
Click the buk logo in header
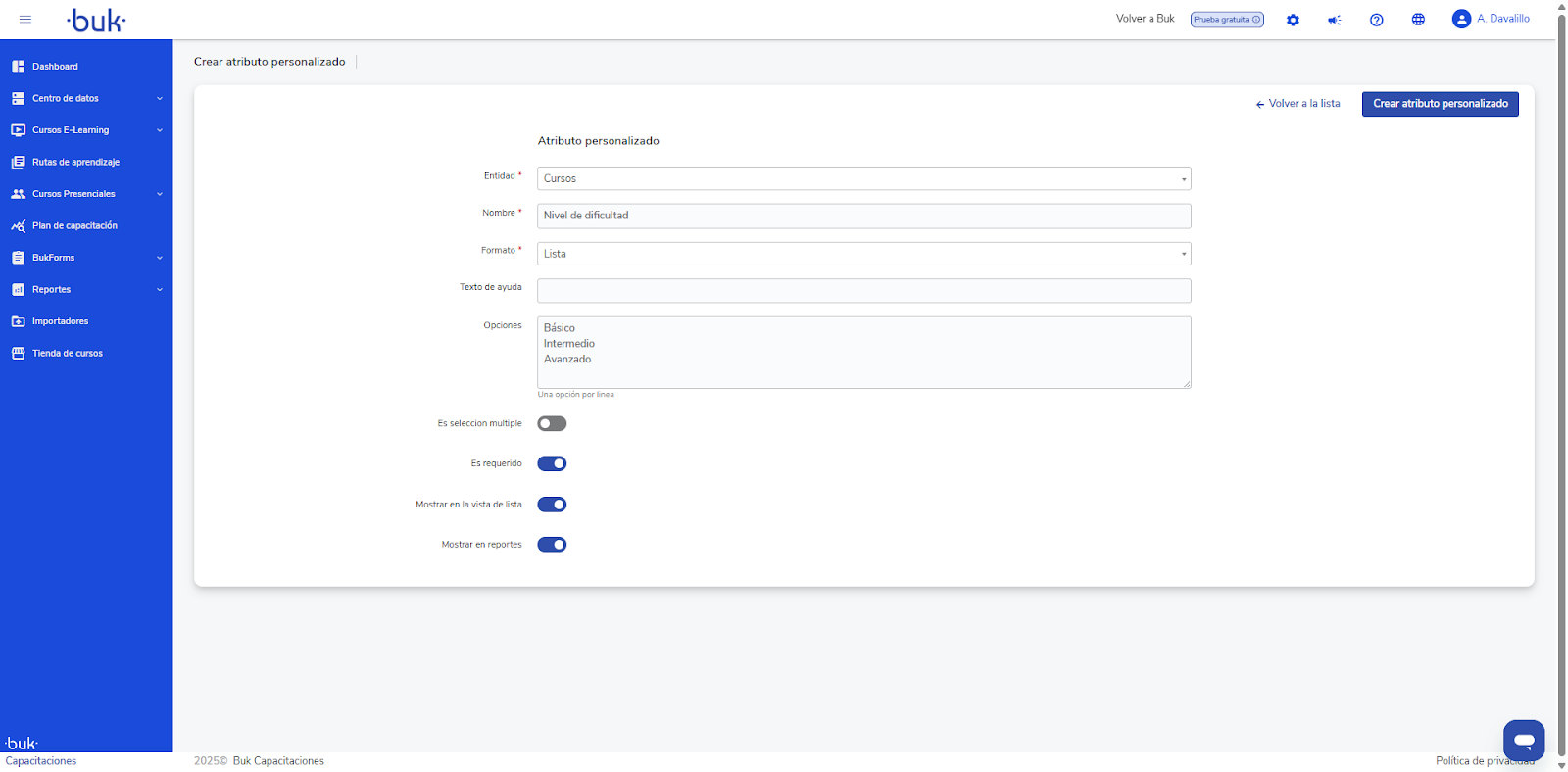(x=96, y=21)
